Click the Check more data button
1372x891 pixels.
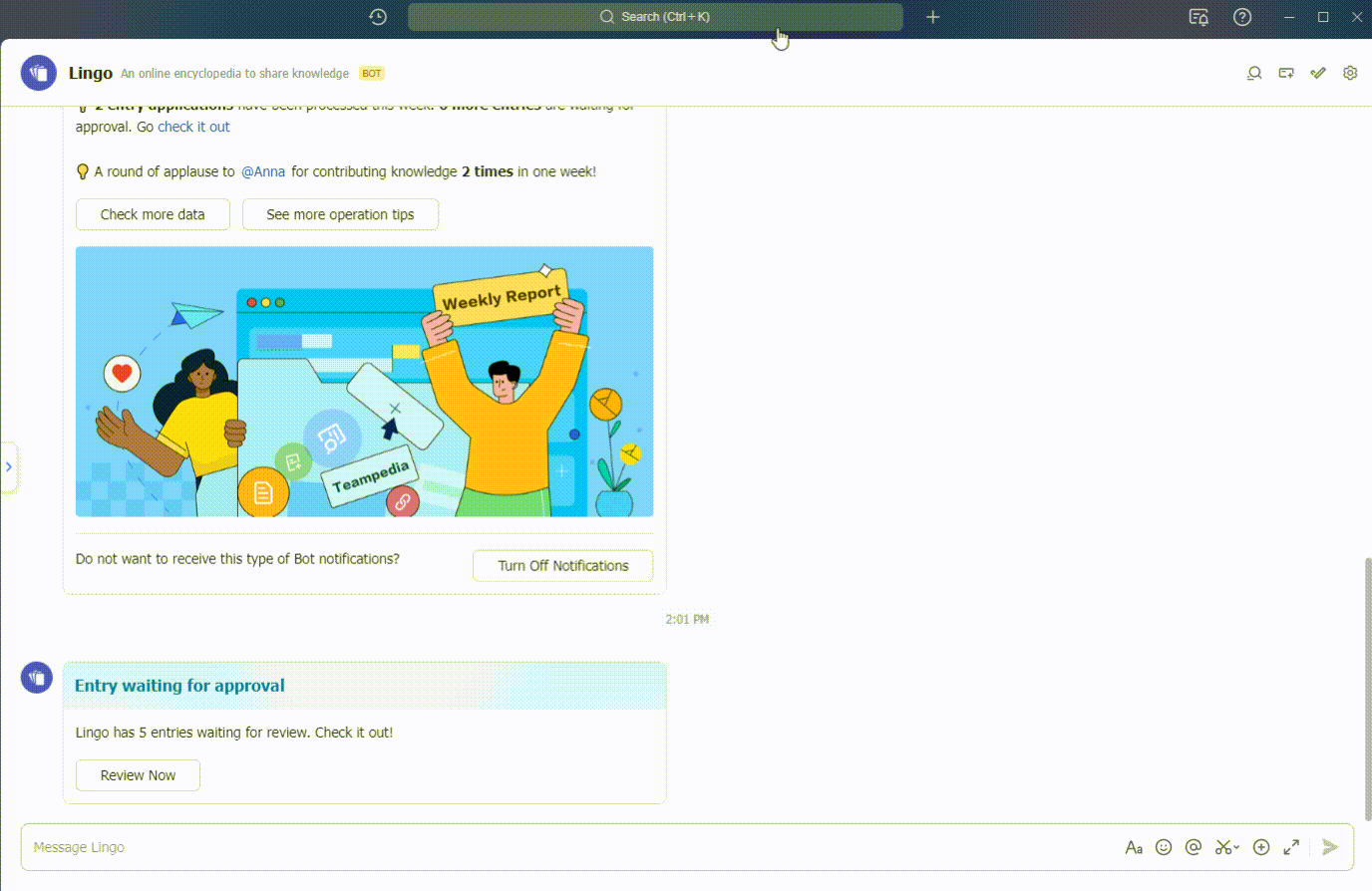coord(153,214)
